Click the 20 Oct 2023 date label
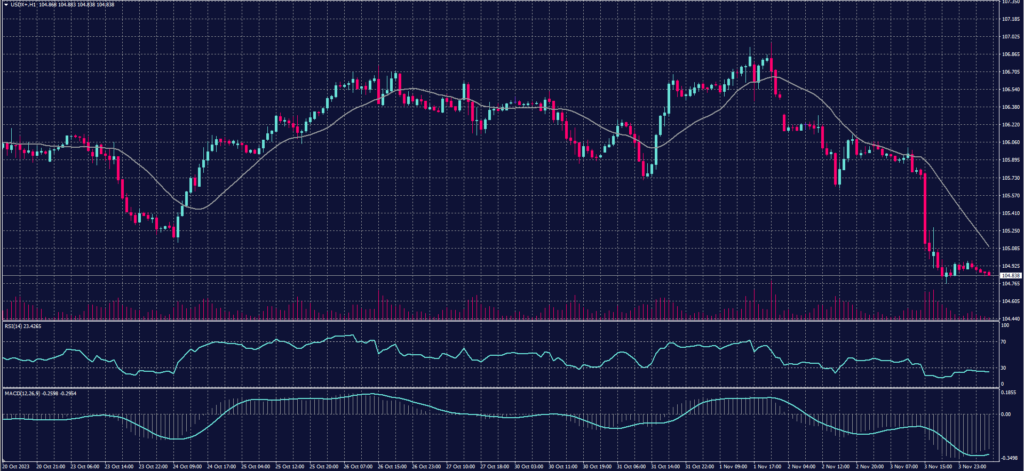The width and height of the screenshot is (1024, 471). 16,465
